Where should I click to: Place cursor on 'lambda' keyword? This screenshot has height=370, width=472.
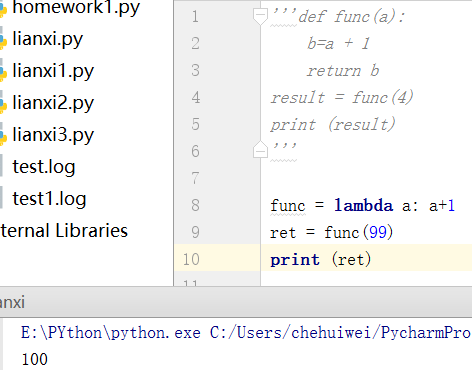(363, 205)
